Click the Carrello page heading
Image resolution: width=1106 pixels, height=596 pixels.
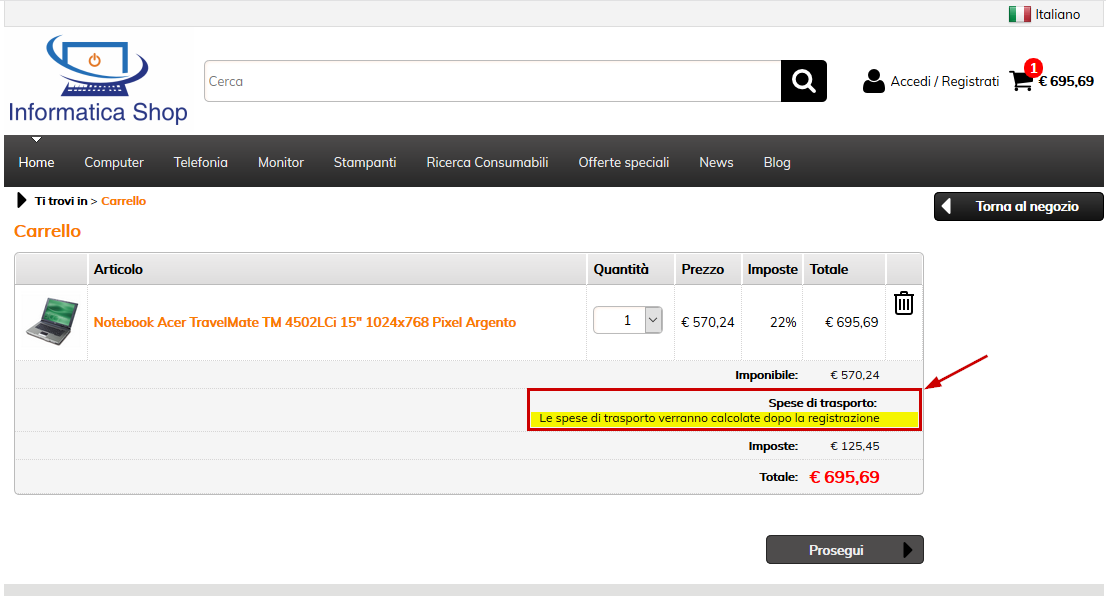click(47, 231)
